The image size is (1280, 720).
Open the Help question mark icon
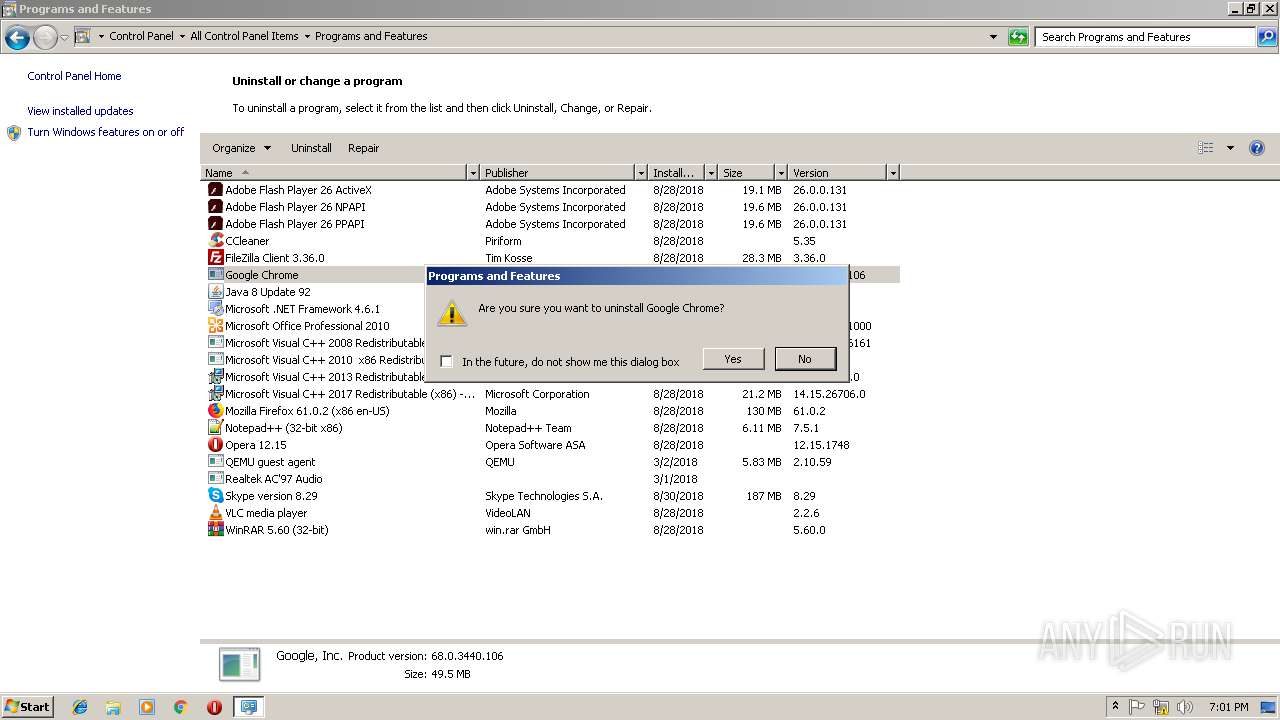coord(1257,148)
